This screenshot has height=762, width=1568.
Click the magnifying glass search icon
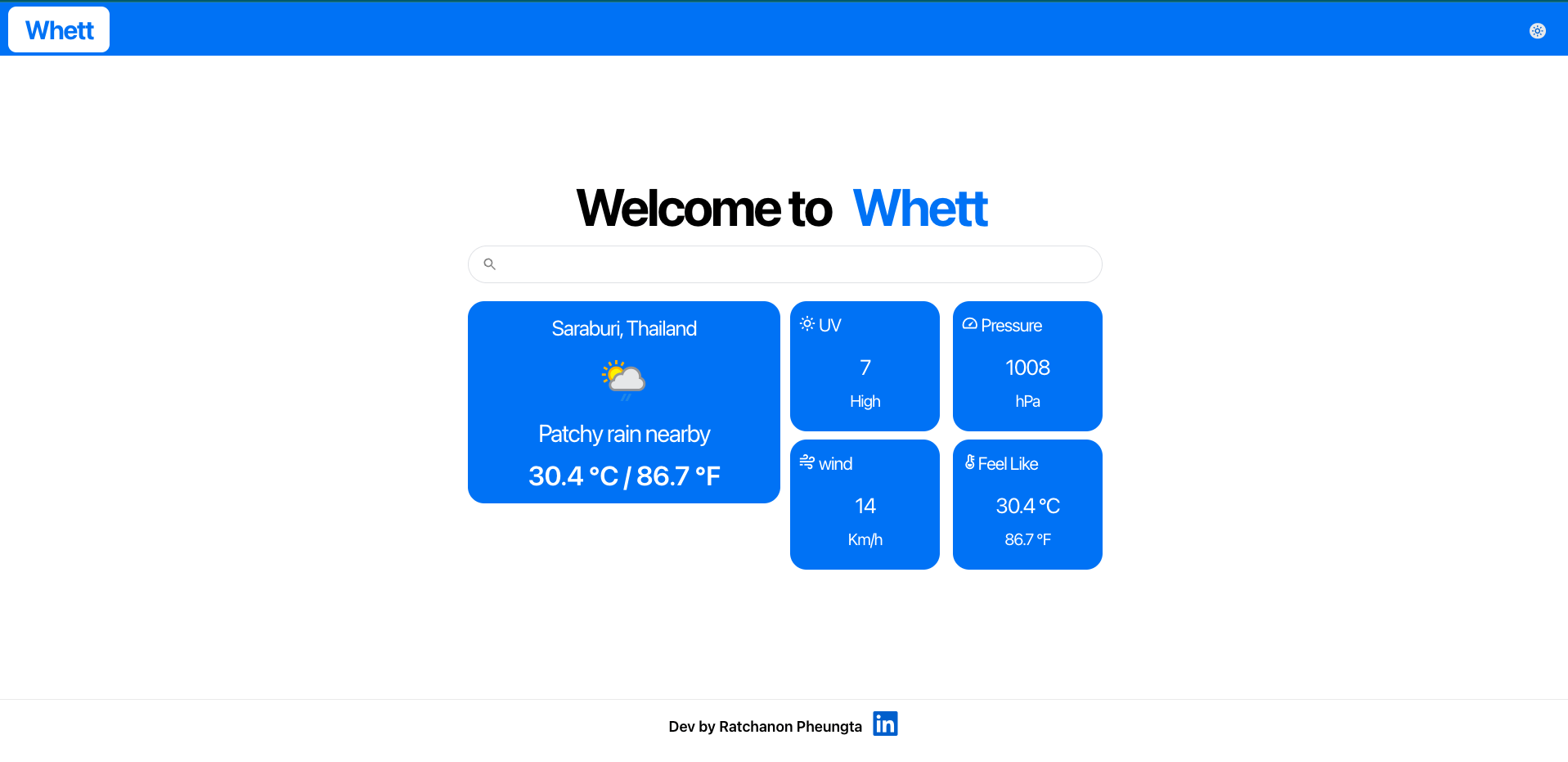(489, 264)
